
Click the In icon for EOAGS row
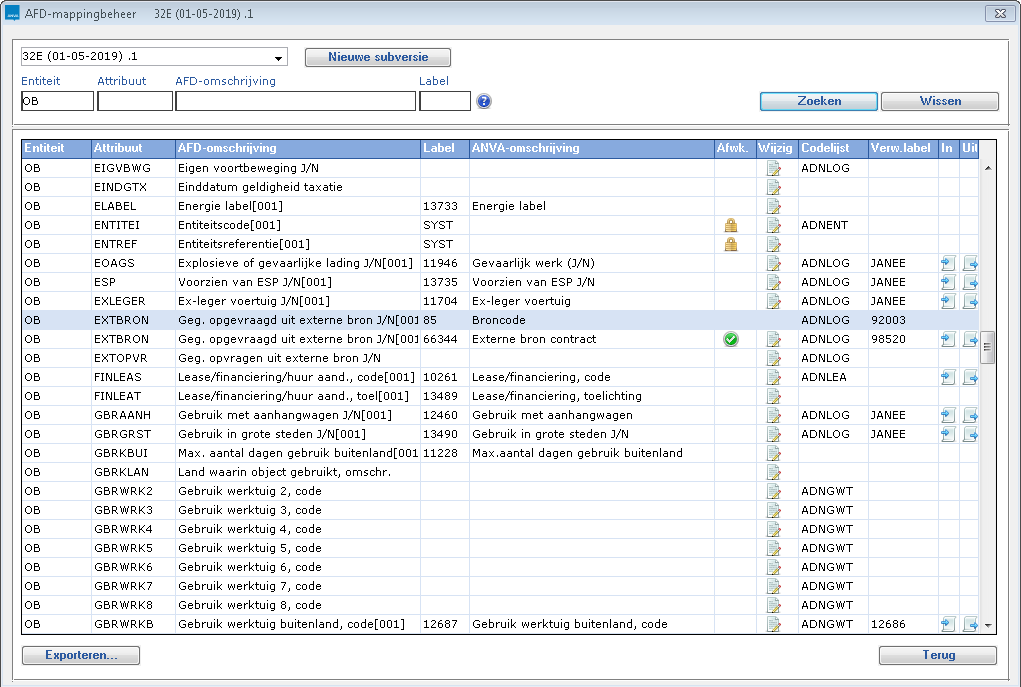click(x=947, y=263)
